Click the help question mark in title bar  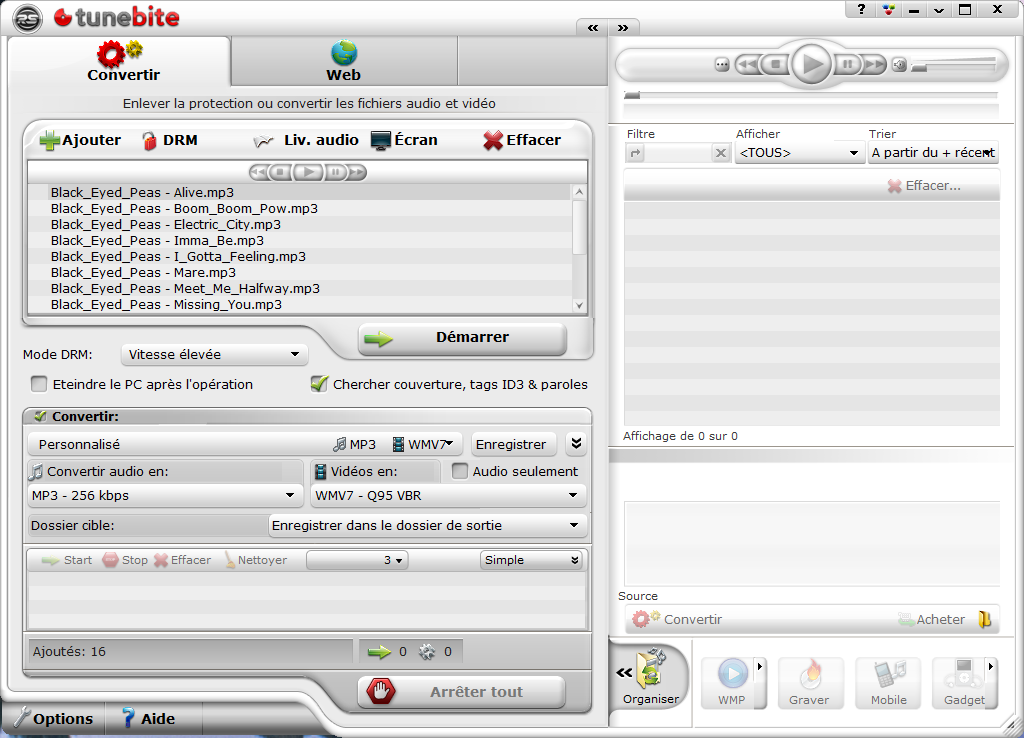point(861,9)
